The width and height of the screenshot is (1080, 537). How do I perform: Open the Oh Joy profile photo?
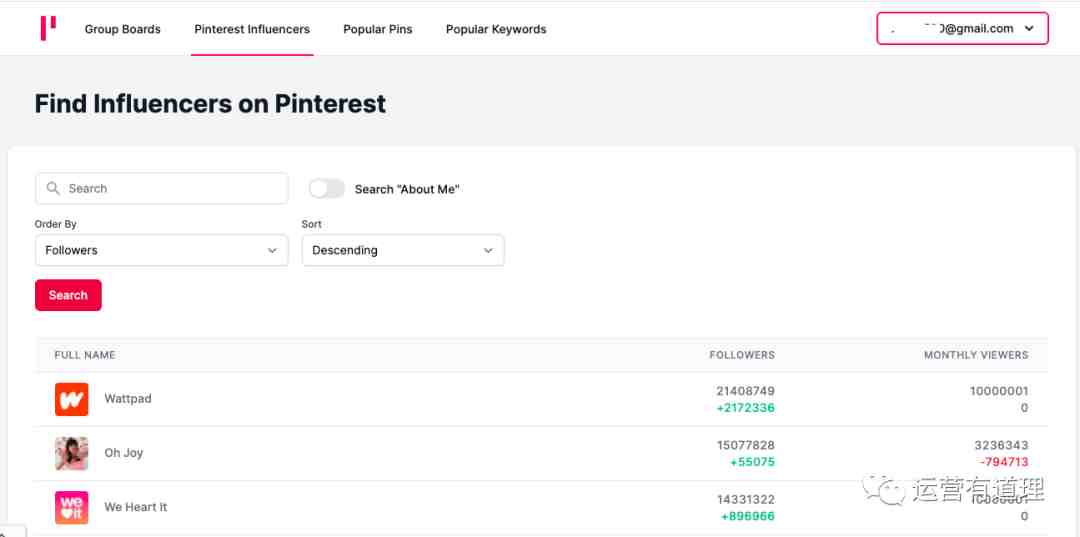pyautogui.click(x=72, y=453)
